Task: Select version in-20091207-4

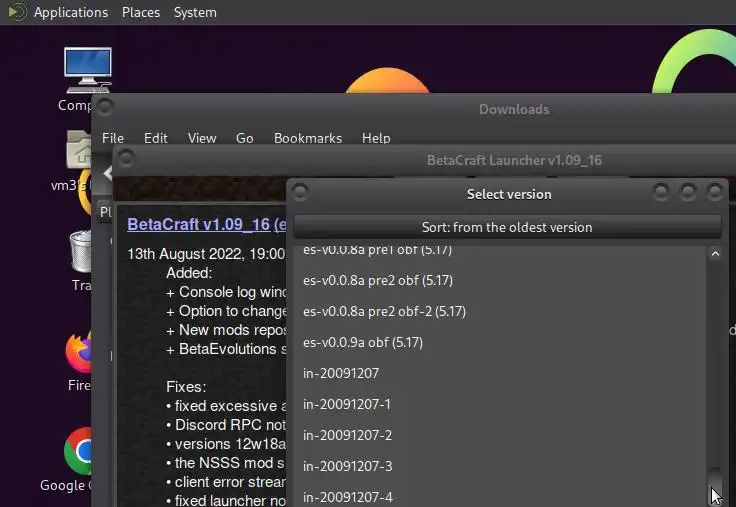Action: [x=499, y=496]
